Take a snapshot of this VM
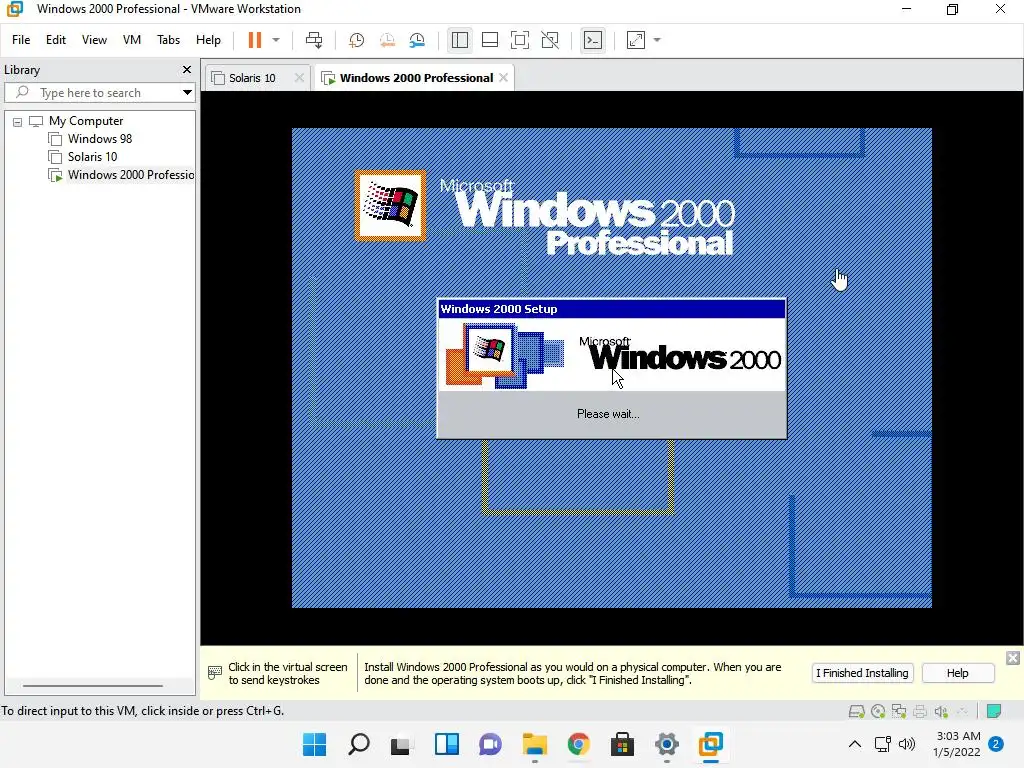The image size is (1024, 768). point(356,40)
